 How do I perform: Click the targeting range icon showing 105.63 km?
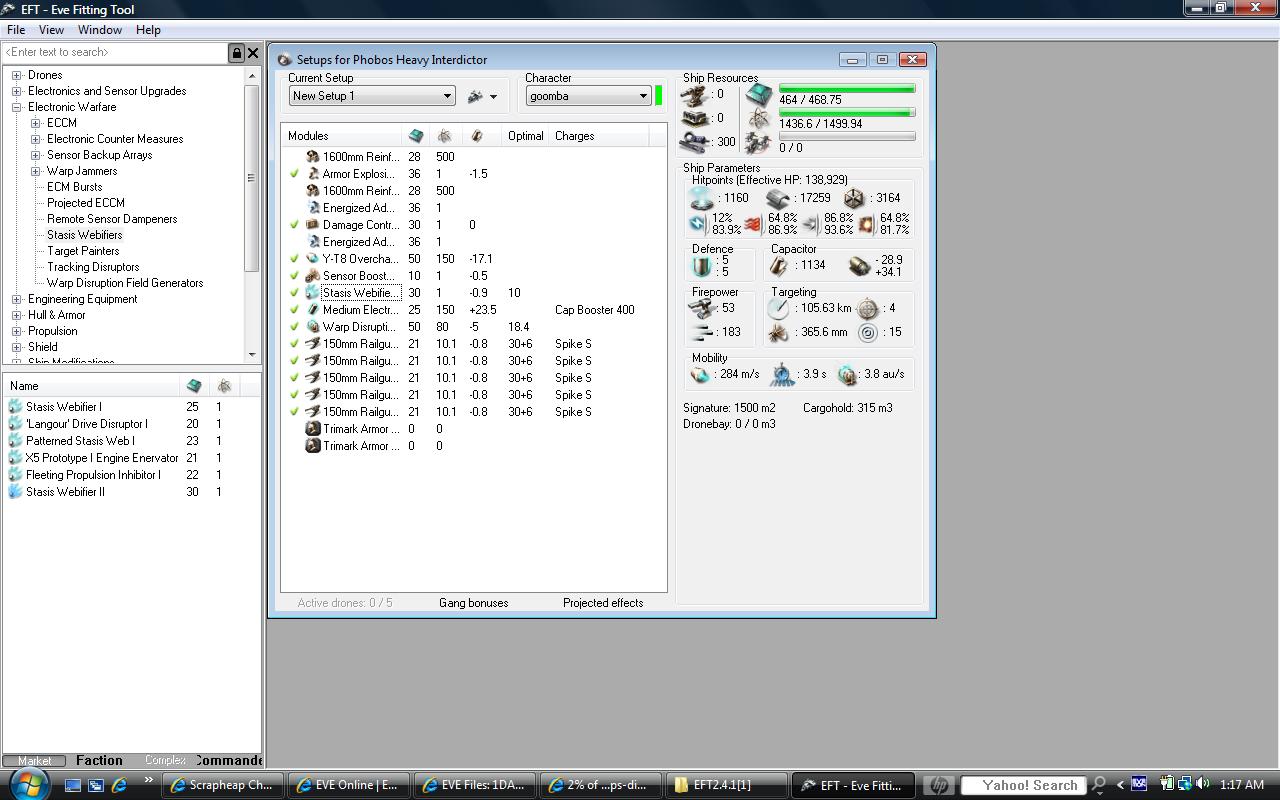point(778,309)
